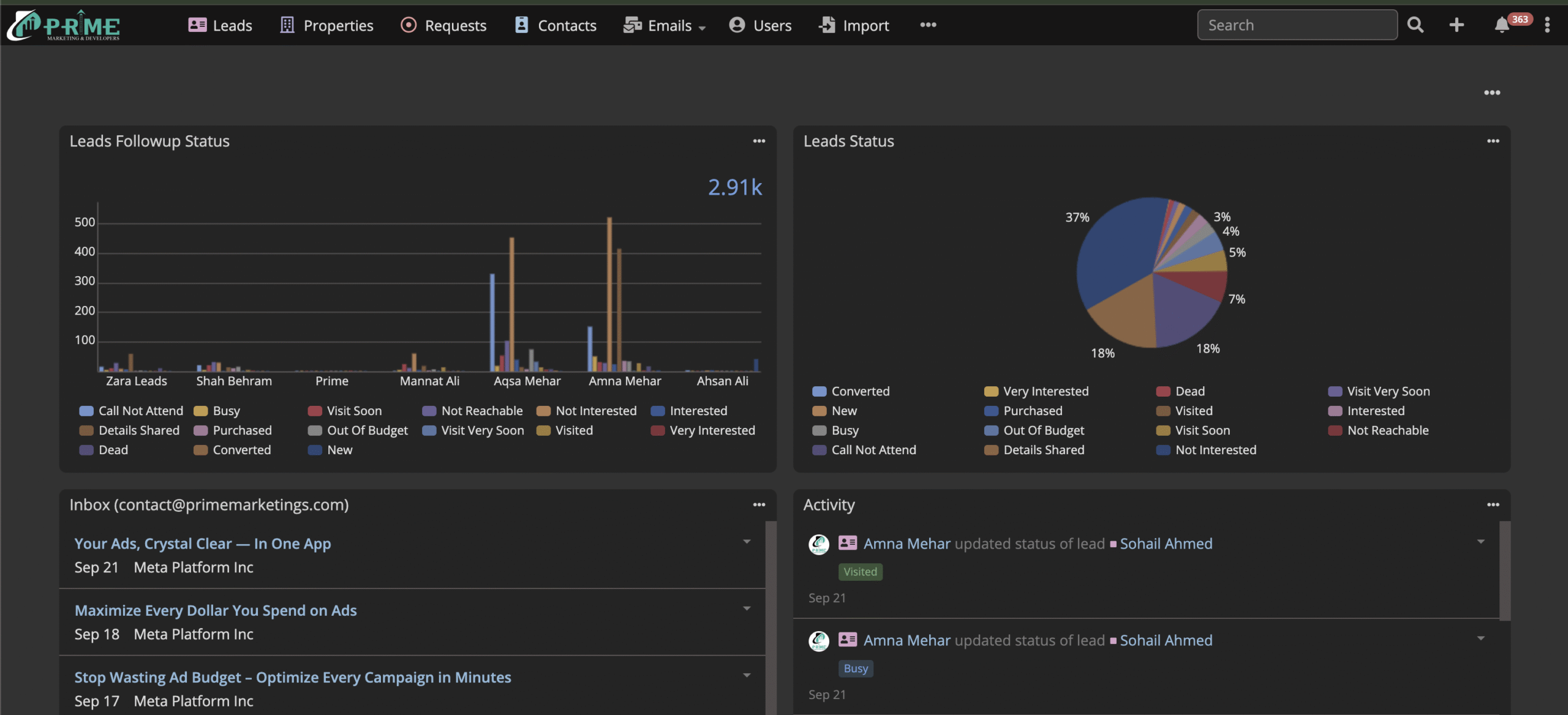1568x715 pixels.
Task: Click the plus quick-create icon
Action: click(1457, 25)
